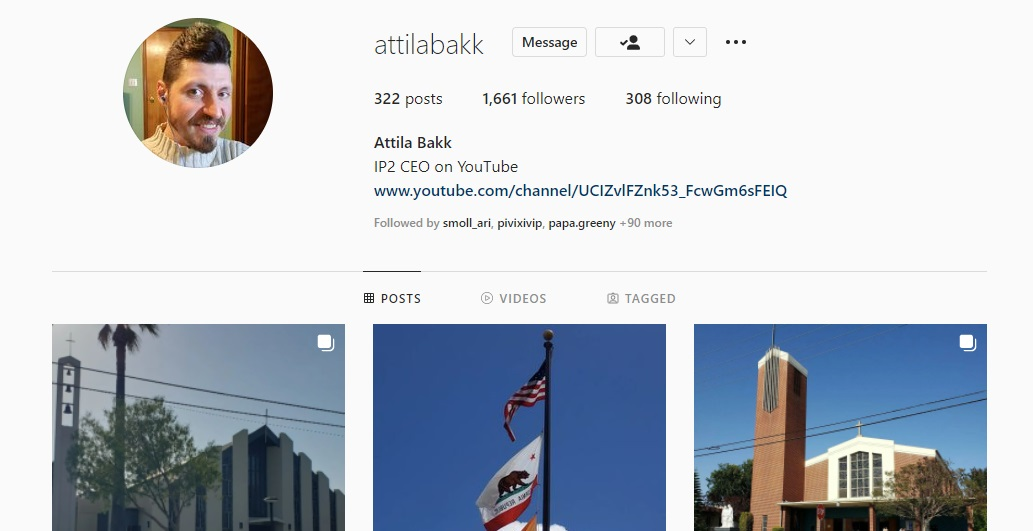Click carousel icon on brick church post

point(967,343)
